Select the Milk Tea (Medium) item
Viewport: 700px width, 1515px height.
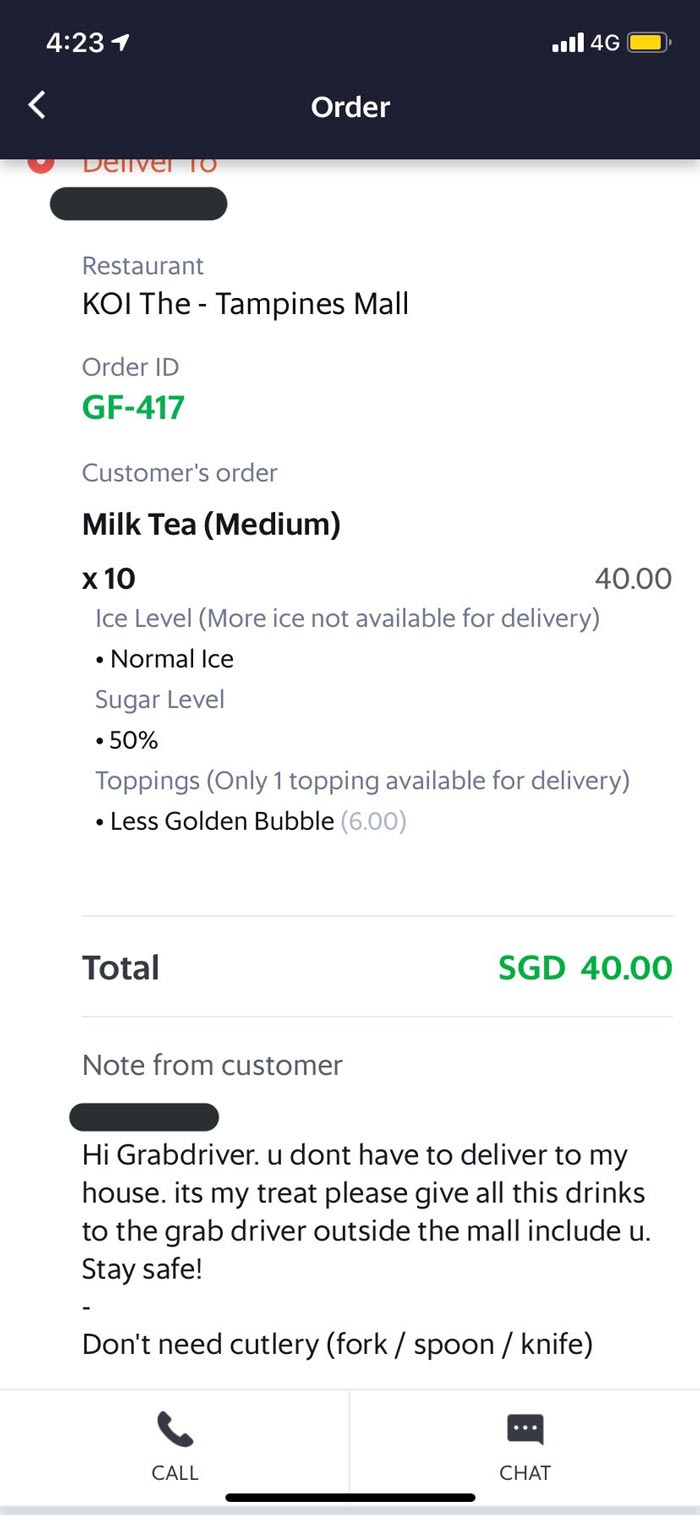tap(211, 524)
